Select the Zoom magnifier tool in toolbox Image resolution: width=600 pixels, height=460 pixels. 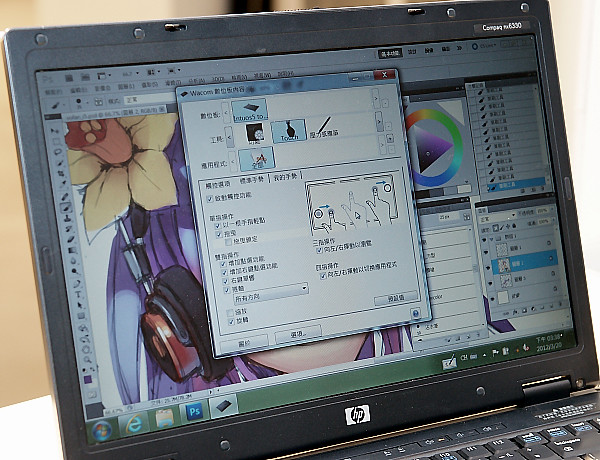87,359
